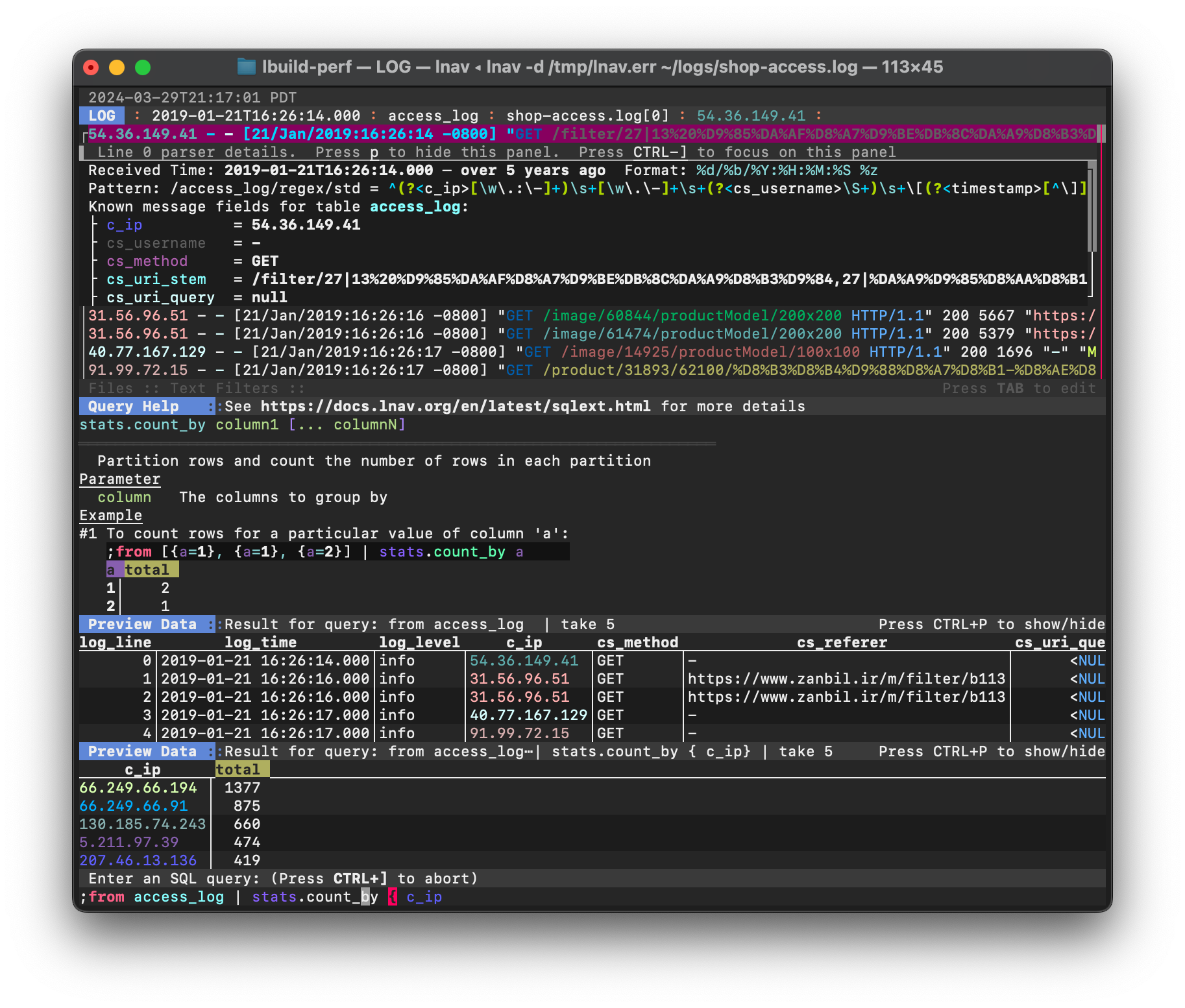Select the c_ip field in parser details
Screen dimensions: 1185x1008
(x=124, y=224)
